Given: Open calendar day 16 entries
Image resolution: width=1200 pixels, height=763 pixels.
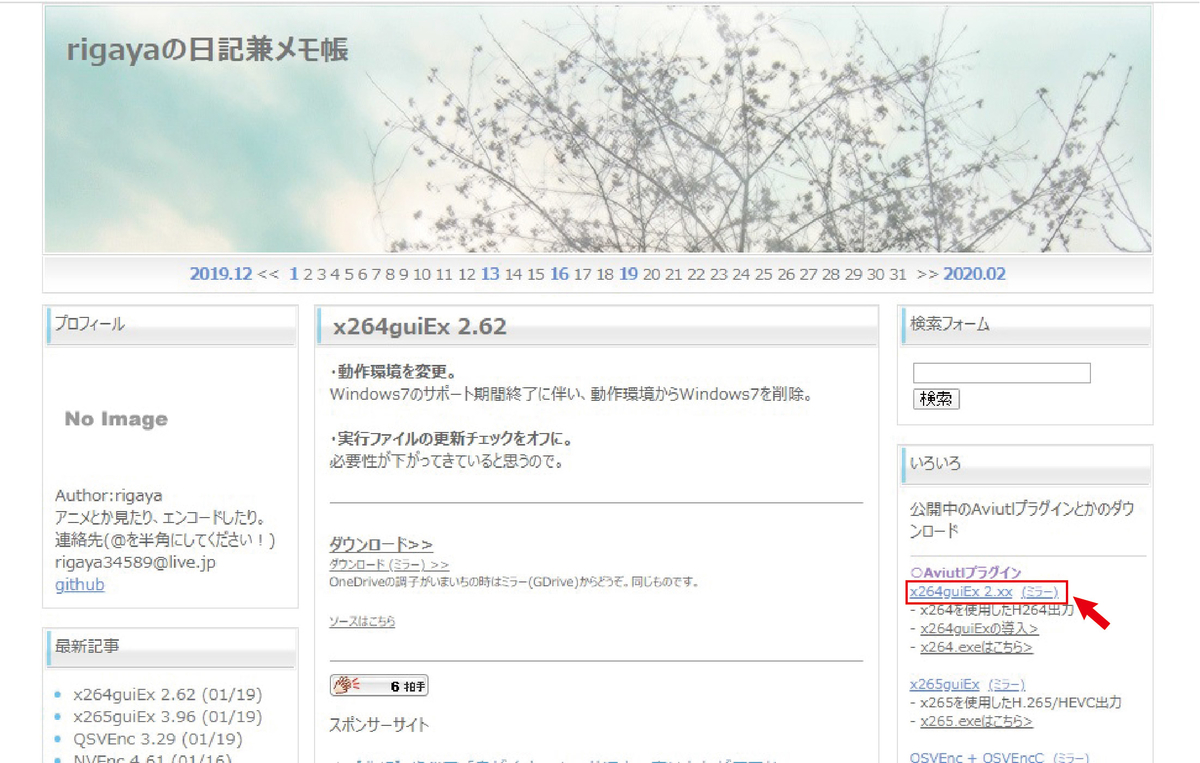Looking at the screenshot, I should pos(559,274).
